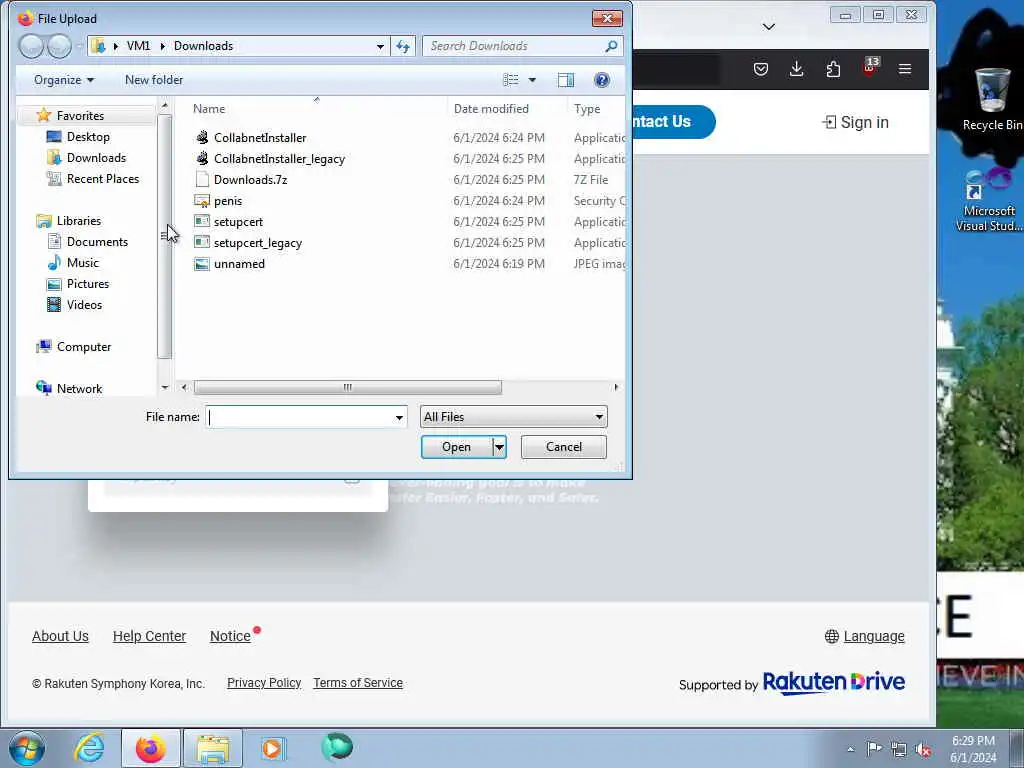This screenshot has width=1024, height=768.
Task: Click the Open button
Action: (x=456, y=447)
